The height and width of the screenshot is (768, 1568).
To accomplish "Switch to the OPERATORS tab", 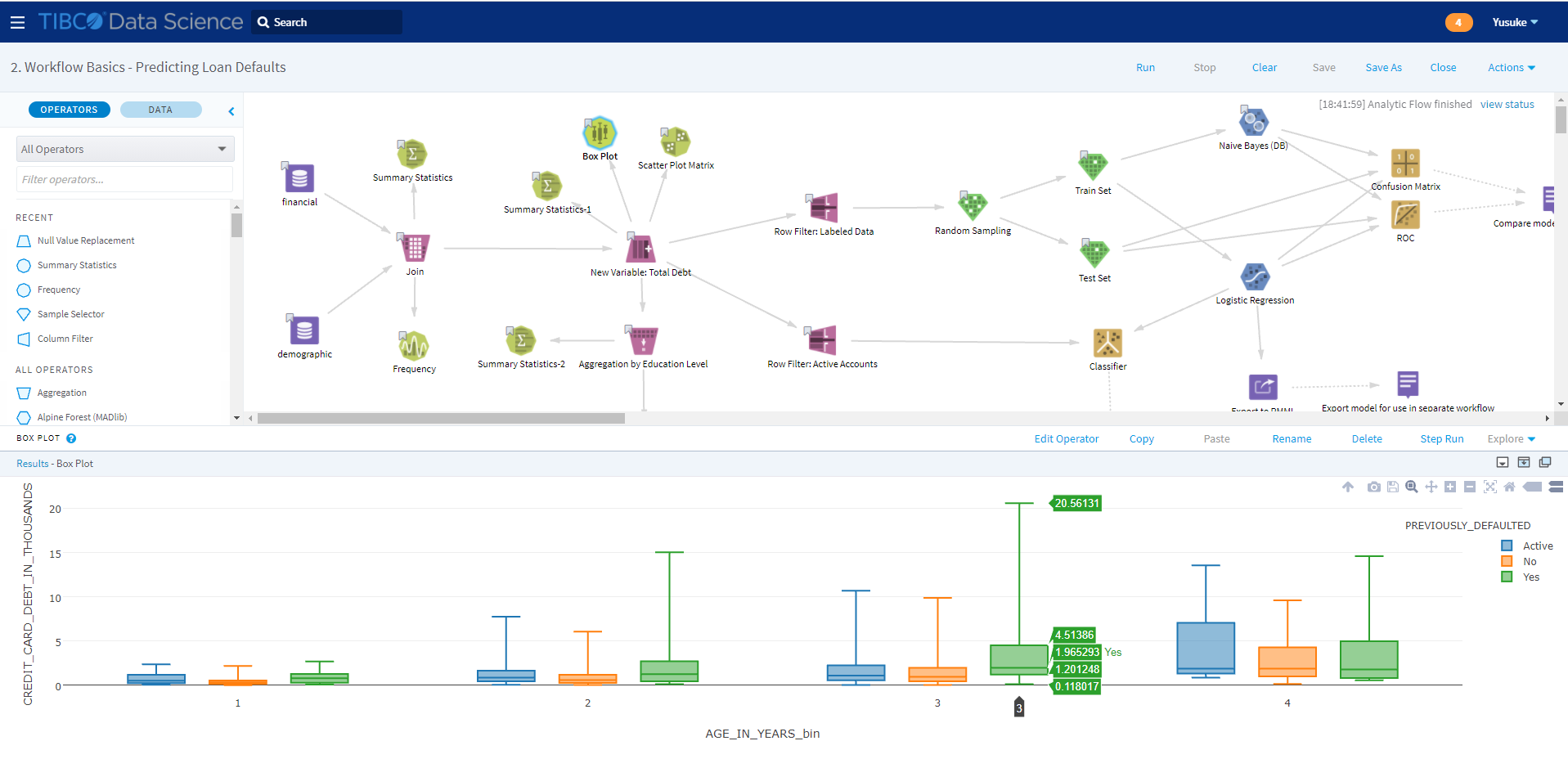I will point(70,110).
